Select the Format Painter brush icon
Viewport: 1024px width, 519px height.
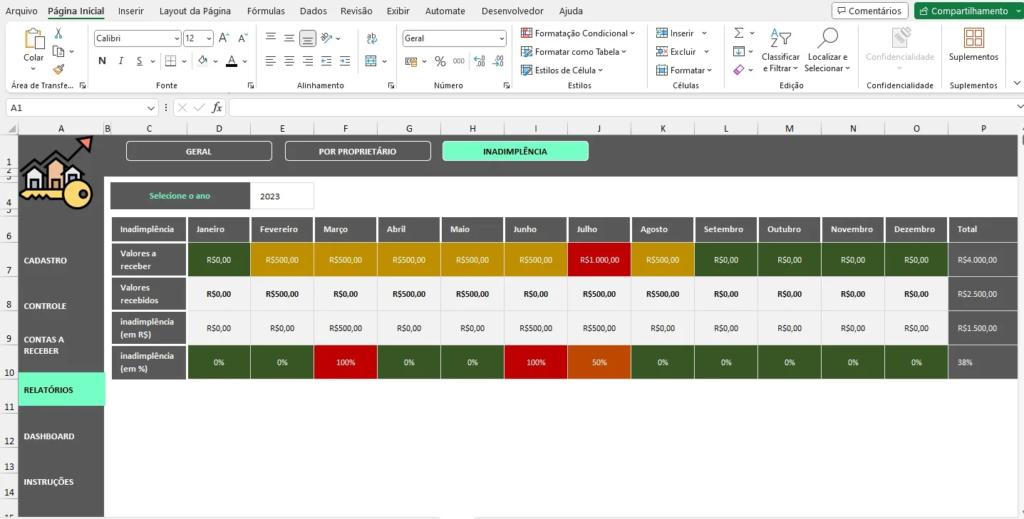[59, 69]
